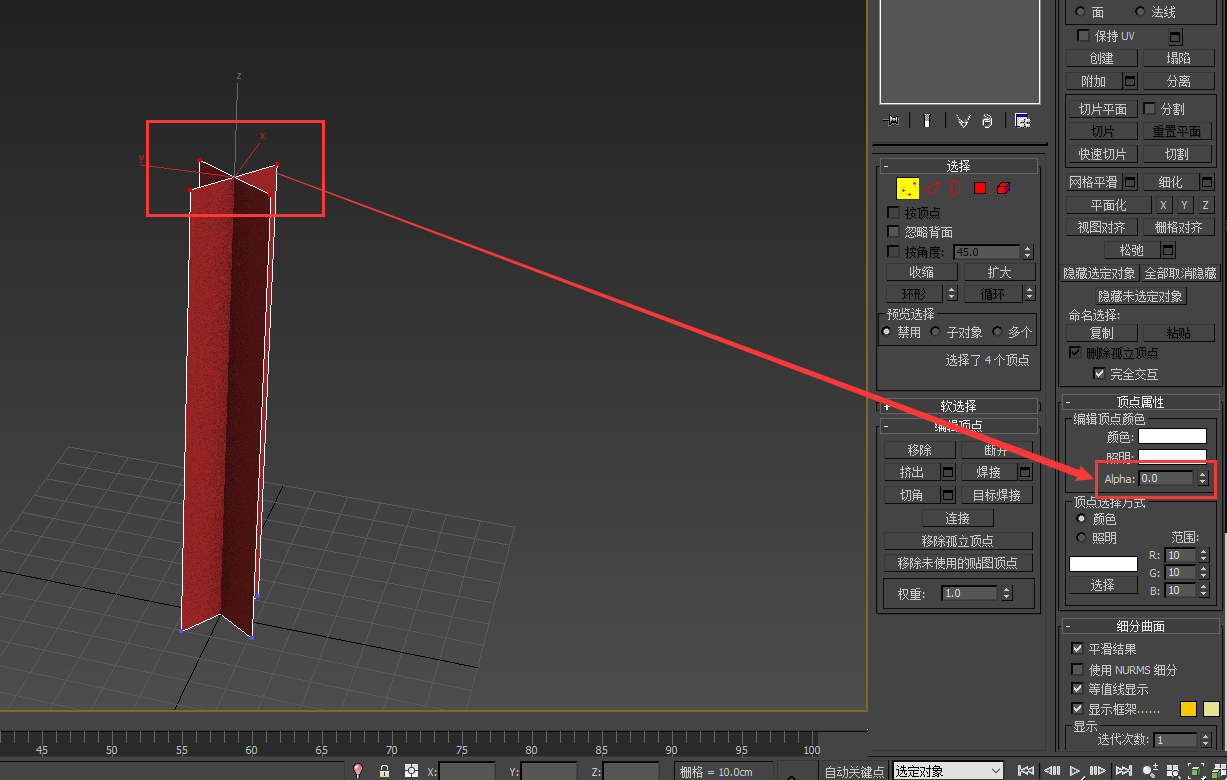1227x780 pixels.
Task: Click the selection lock icon
Action: [x=384, y=771]
